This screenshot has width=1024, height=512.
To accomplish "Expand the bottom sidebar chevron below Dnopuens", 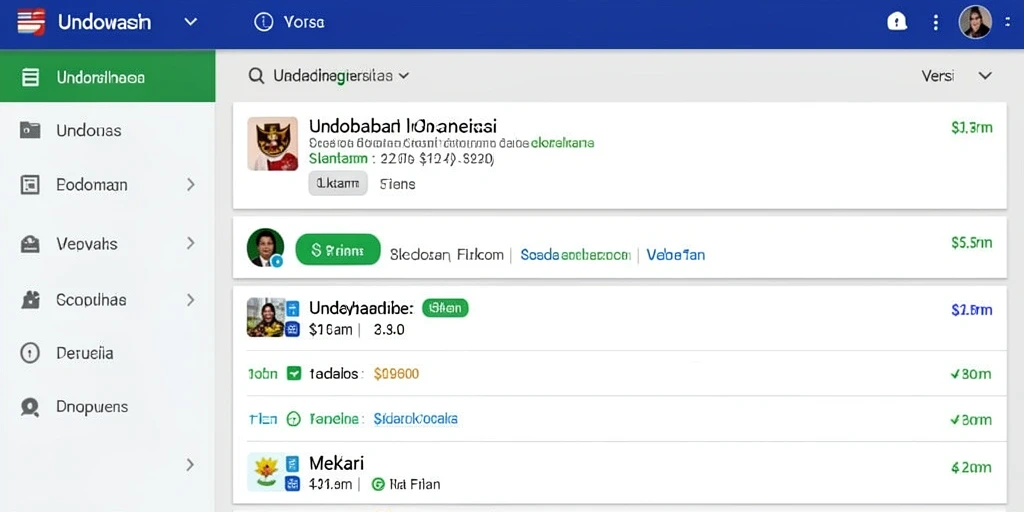I will (x=190, y=465).
